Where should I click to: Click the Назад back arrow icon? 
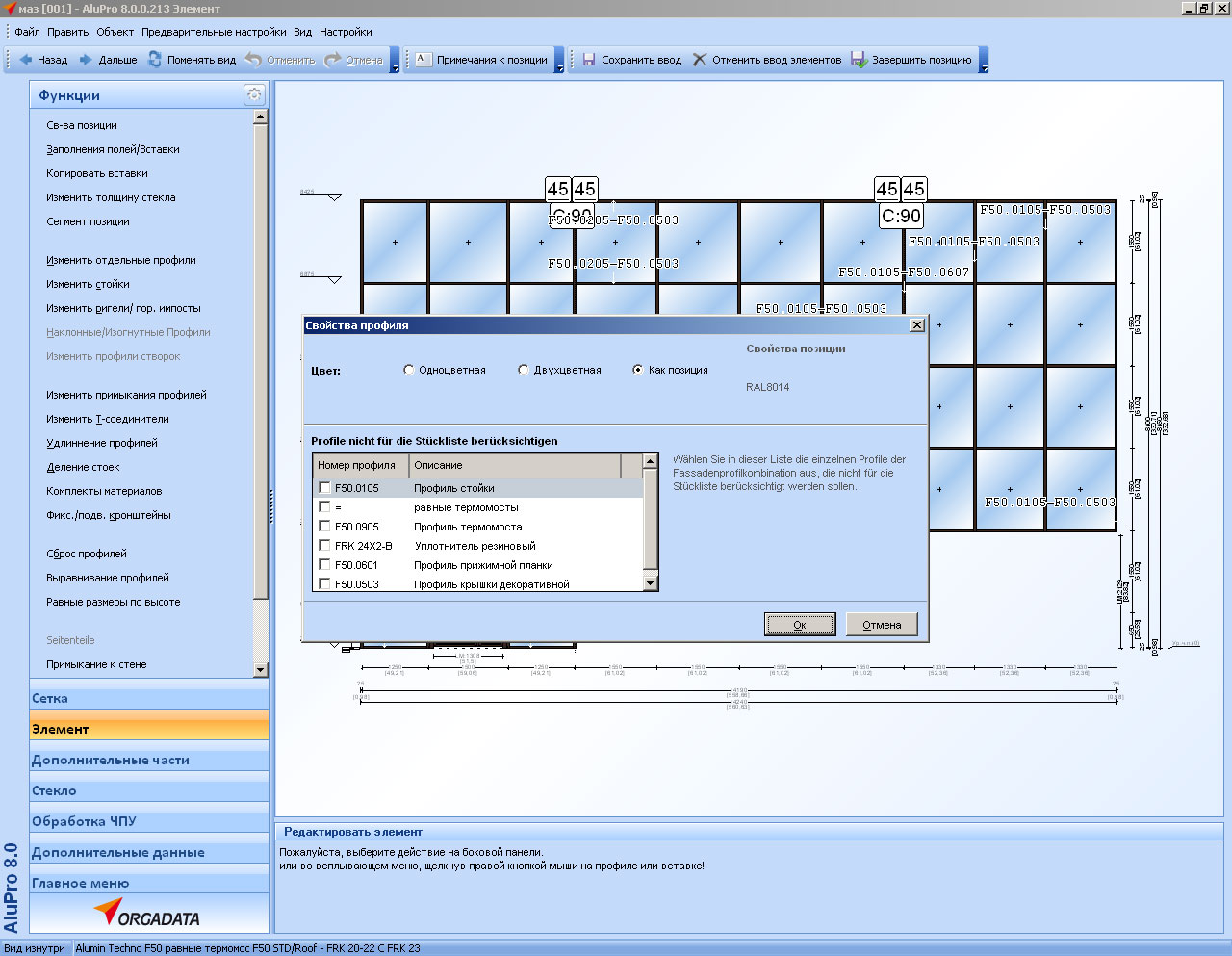[26, 60]
